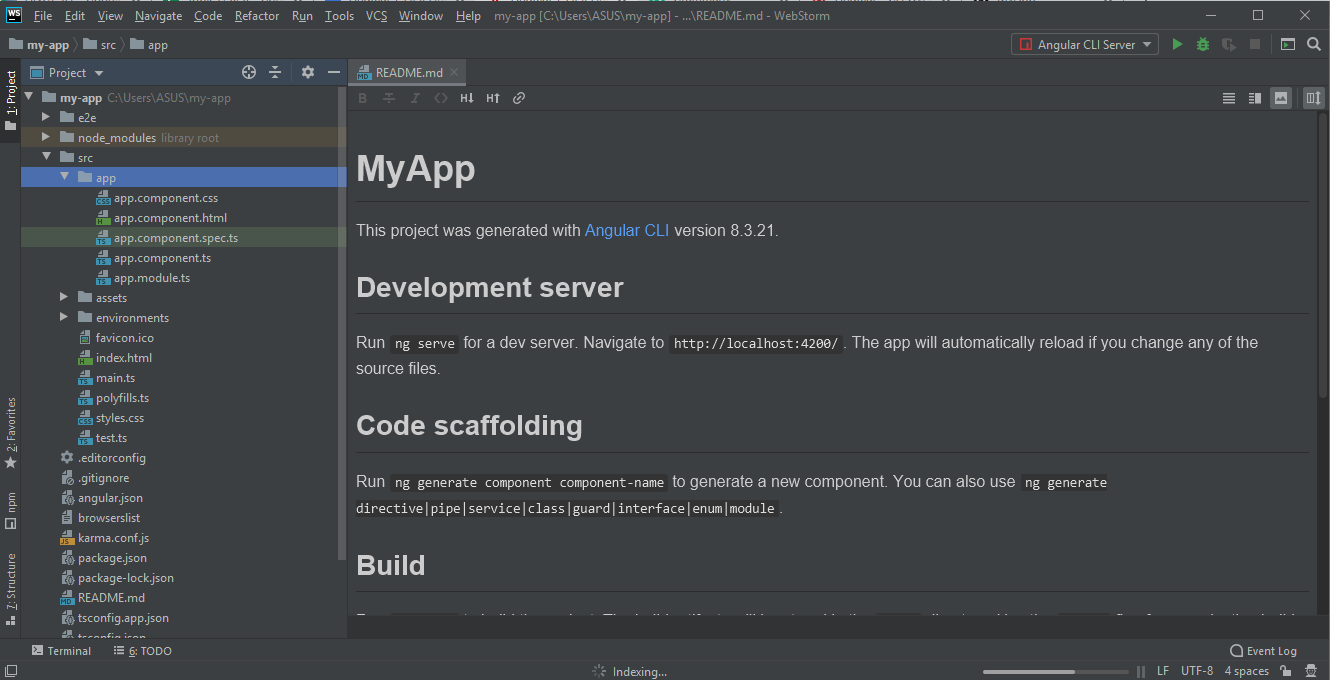Toggle 2: Favorites side panel

pos(10,433)
